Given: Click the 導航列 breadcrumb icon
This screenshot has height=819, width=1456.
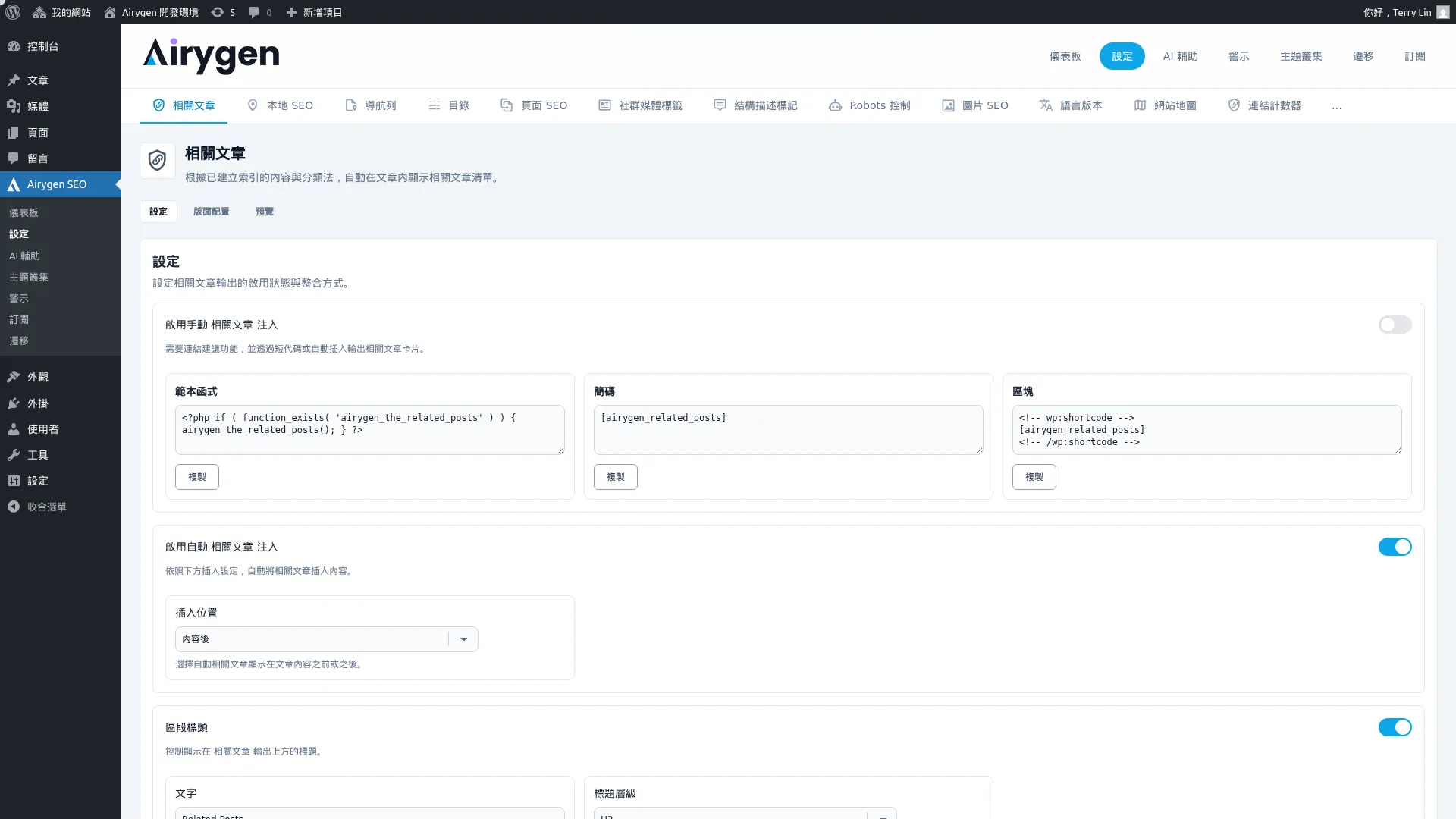Looking at the screenshot, I should [350, 105].
